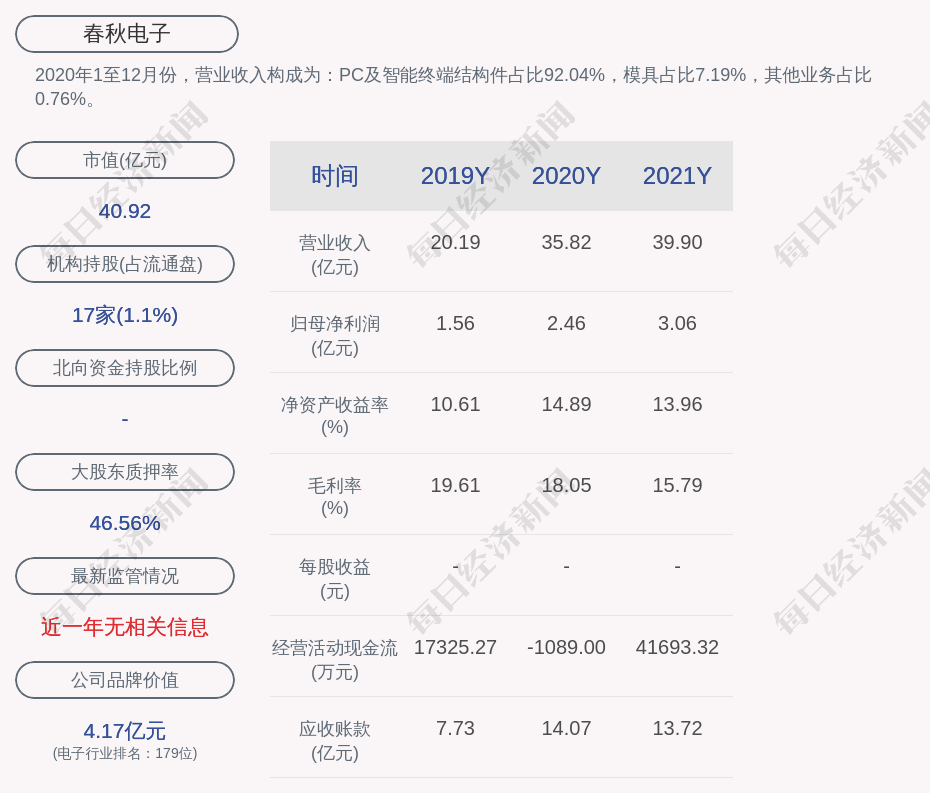The width and height of the screenshot is (930, 793).
Task: Click the 净资产收益率(%) row label
Action: [335, 416]
